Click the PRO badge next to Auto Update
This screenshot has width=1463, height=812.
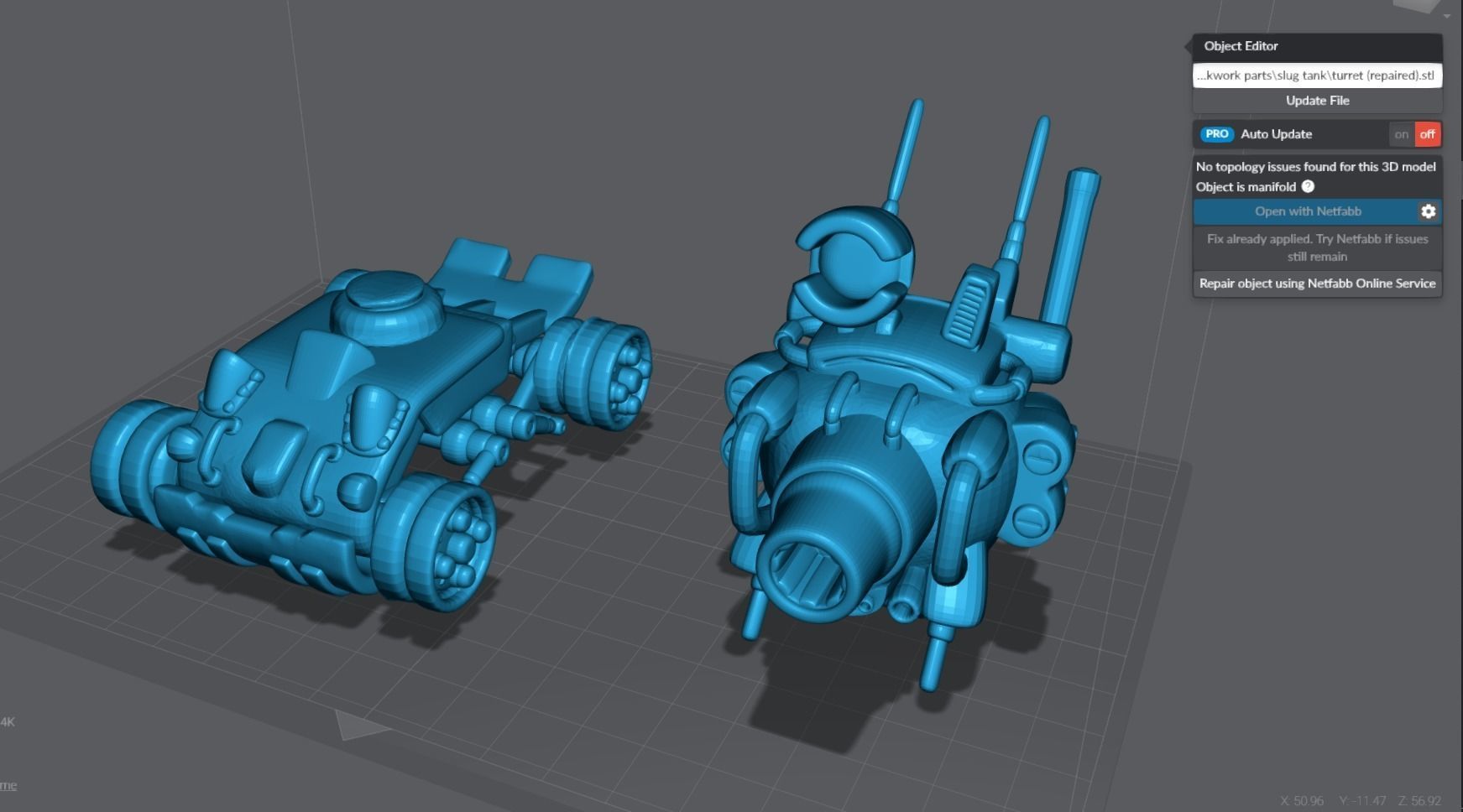click(x=1216, y=134)
